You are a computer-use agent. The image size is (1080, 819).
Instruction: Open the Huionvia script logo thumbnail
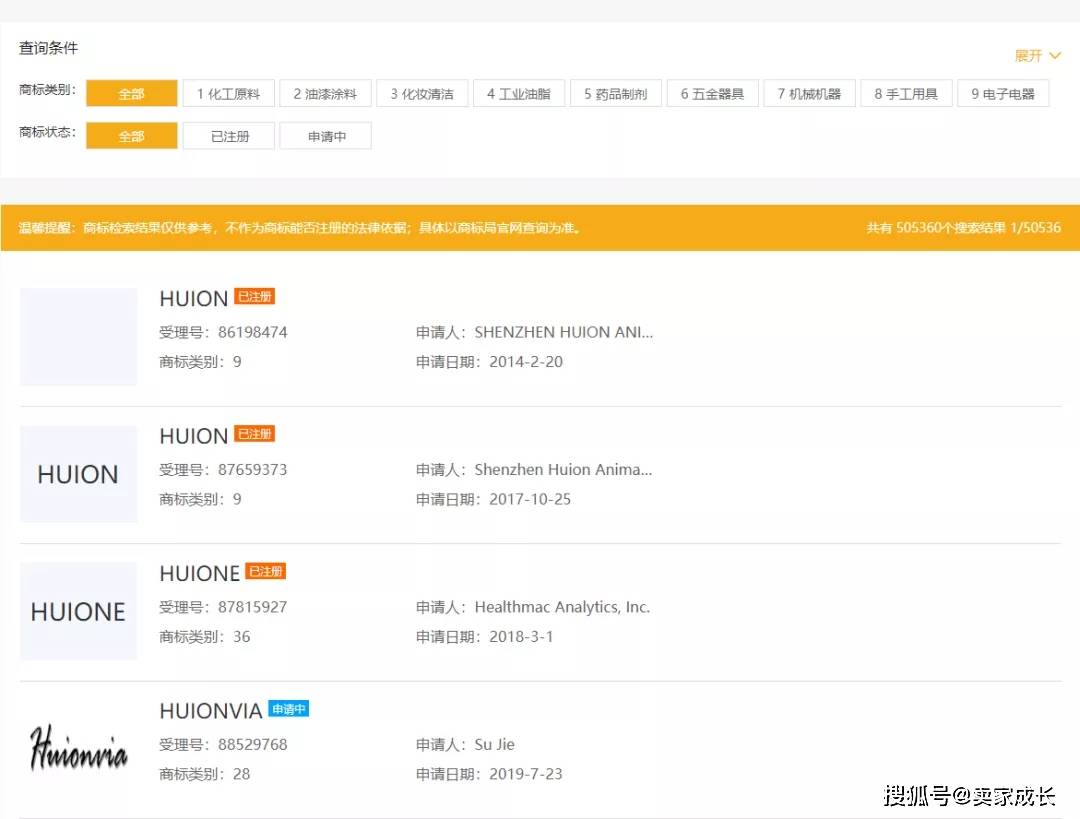[78, 749]
